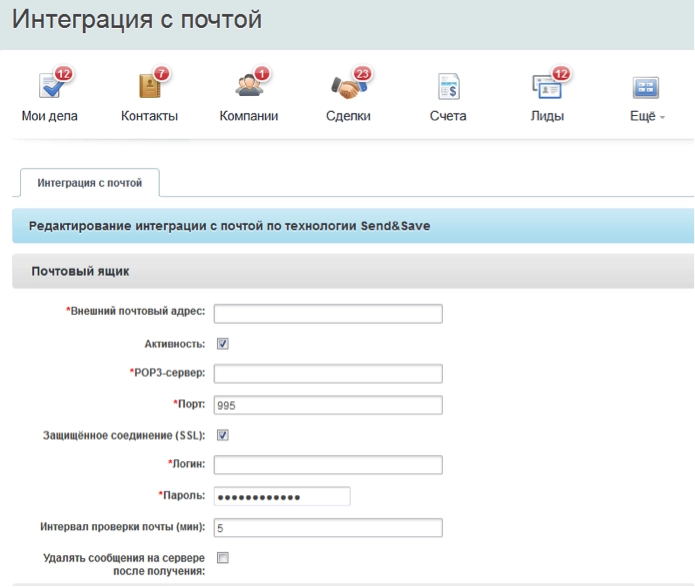Click into the Логин text field
Image resolution: width=695 pixels, height=587 pixels.
pos(328,465)
